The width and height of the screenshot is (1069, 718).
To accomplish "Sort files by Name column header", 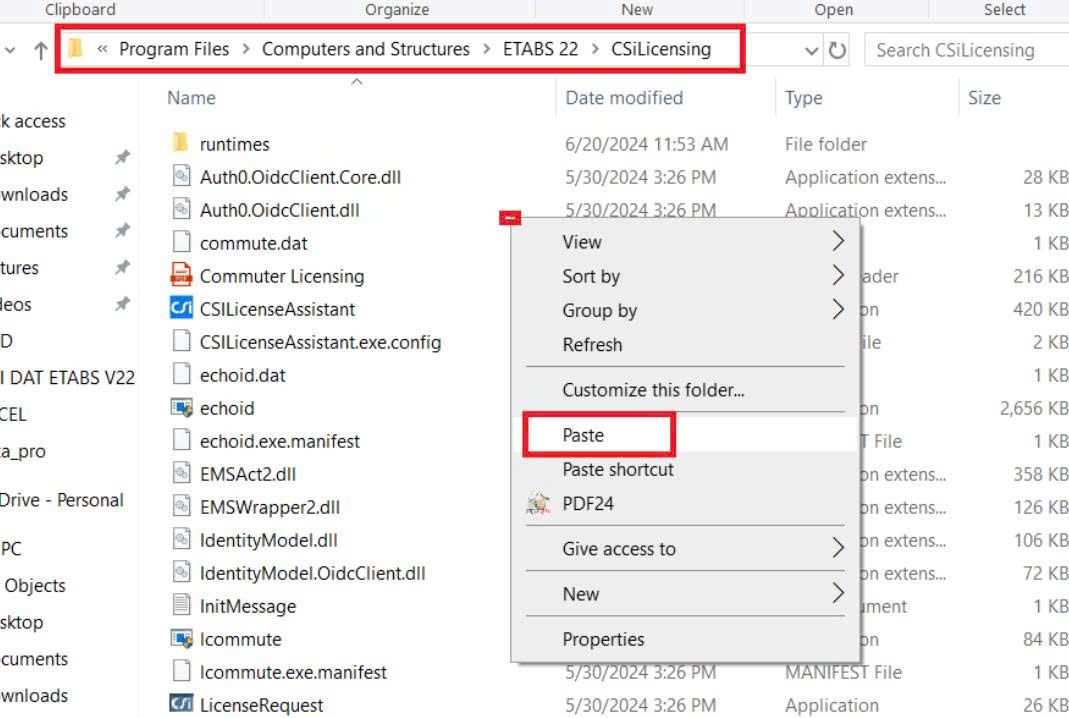I will coord(191,98).
